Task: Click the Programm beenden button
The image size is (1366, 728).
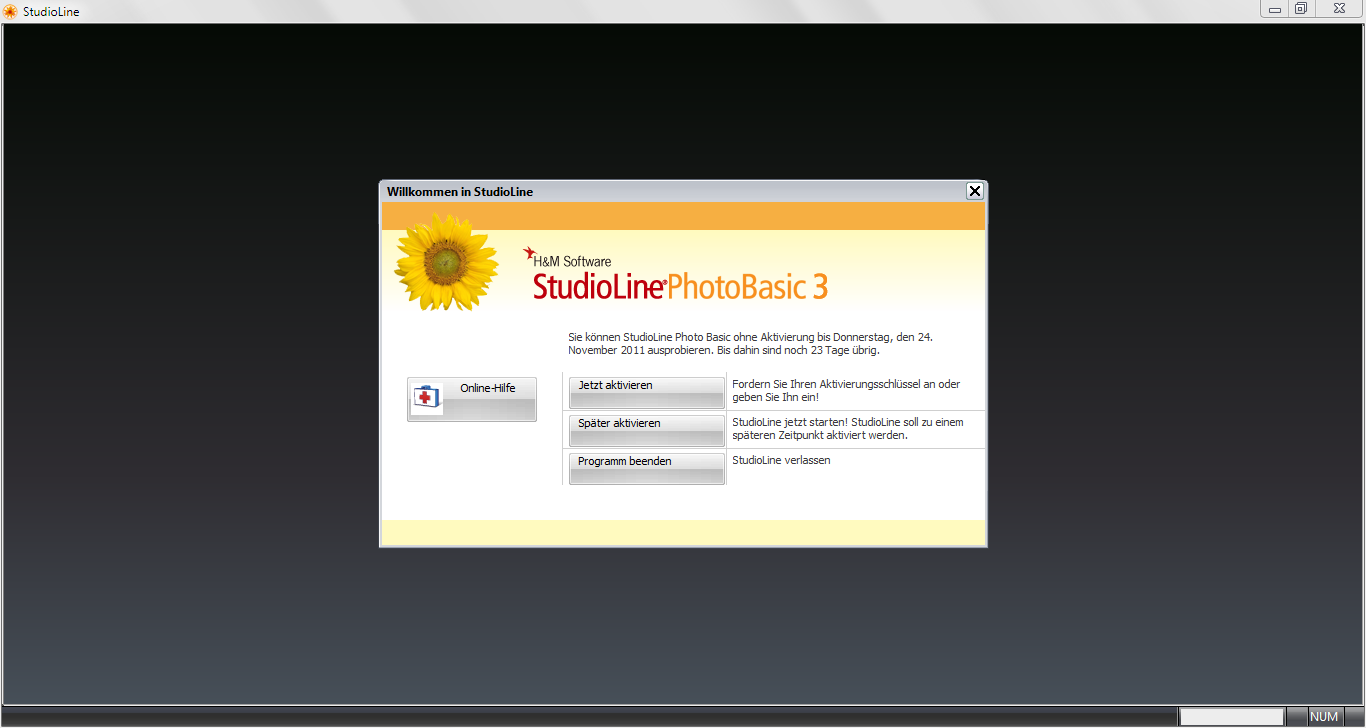Action: [646, 468]
